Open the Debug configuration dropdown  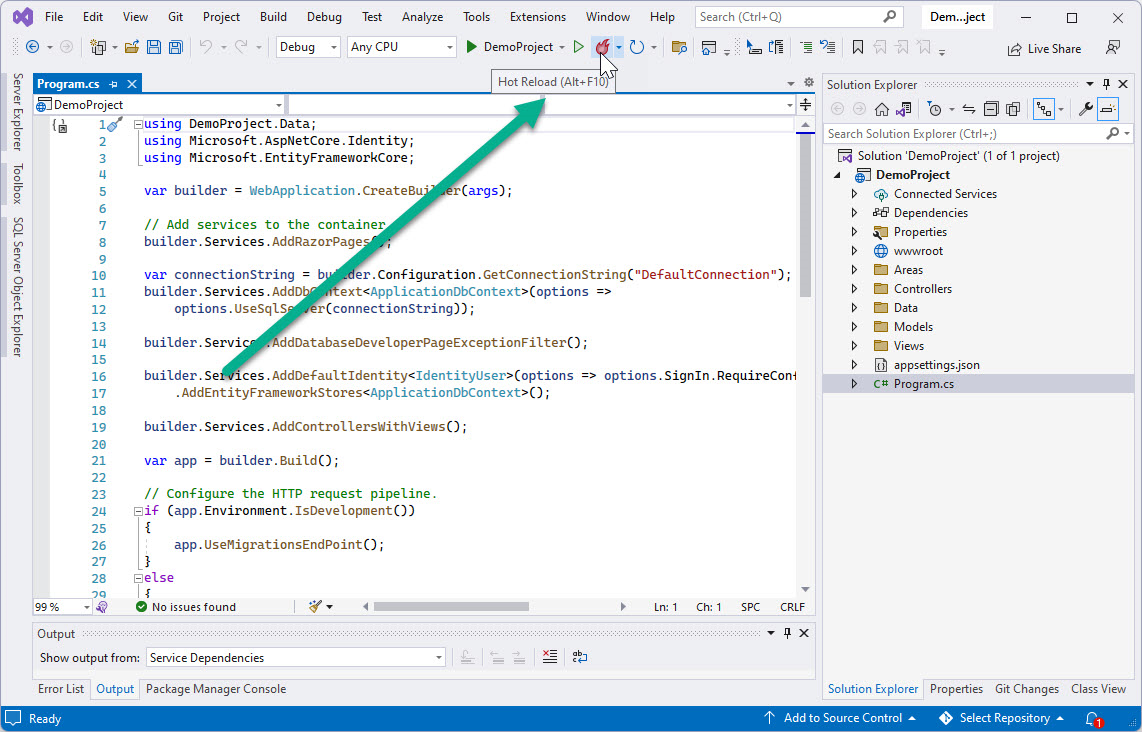[308, 47]
